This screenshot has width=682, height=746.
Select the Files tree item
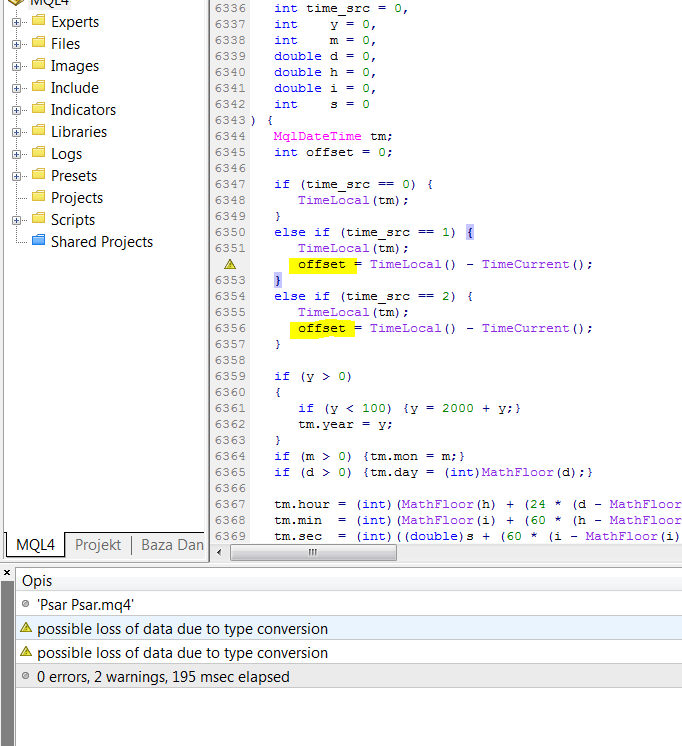point(66,44)
